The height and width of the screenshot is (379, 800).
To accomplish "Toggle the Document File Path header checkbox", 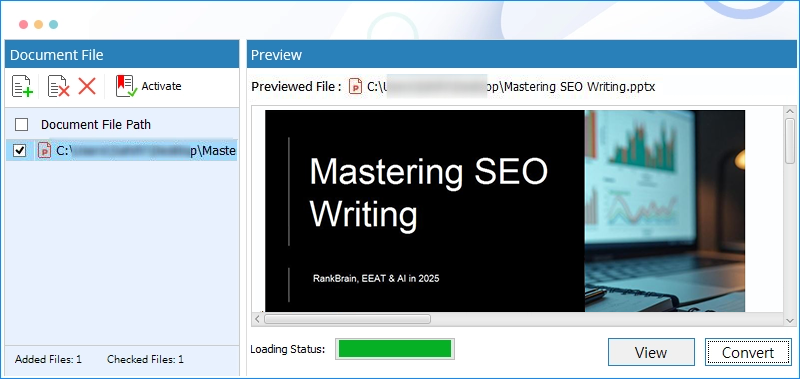I will tap(21, 124).
